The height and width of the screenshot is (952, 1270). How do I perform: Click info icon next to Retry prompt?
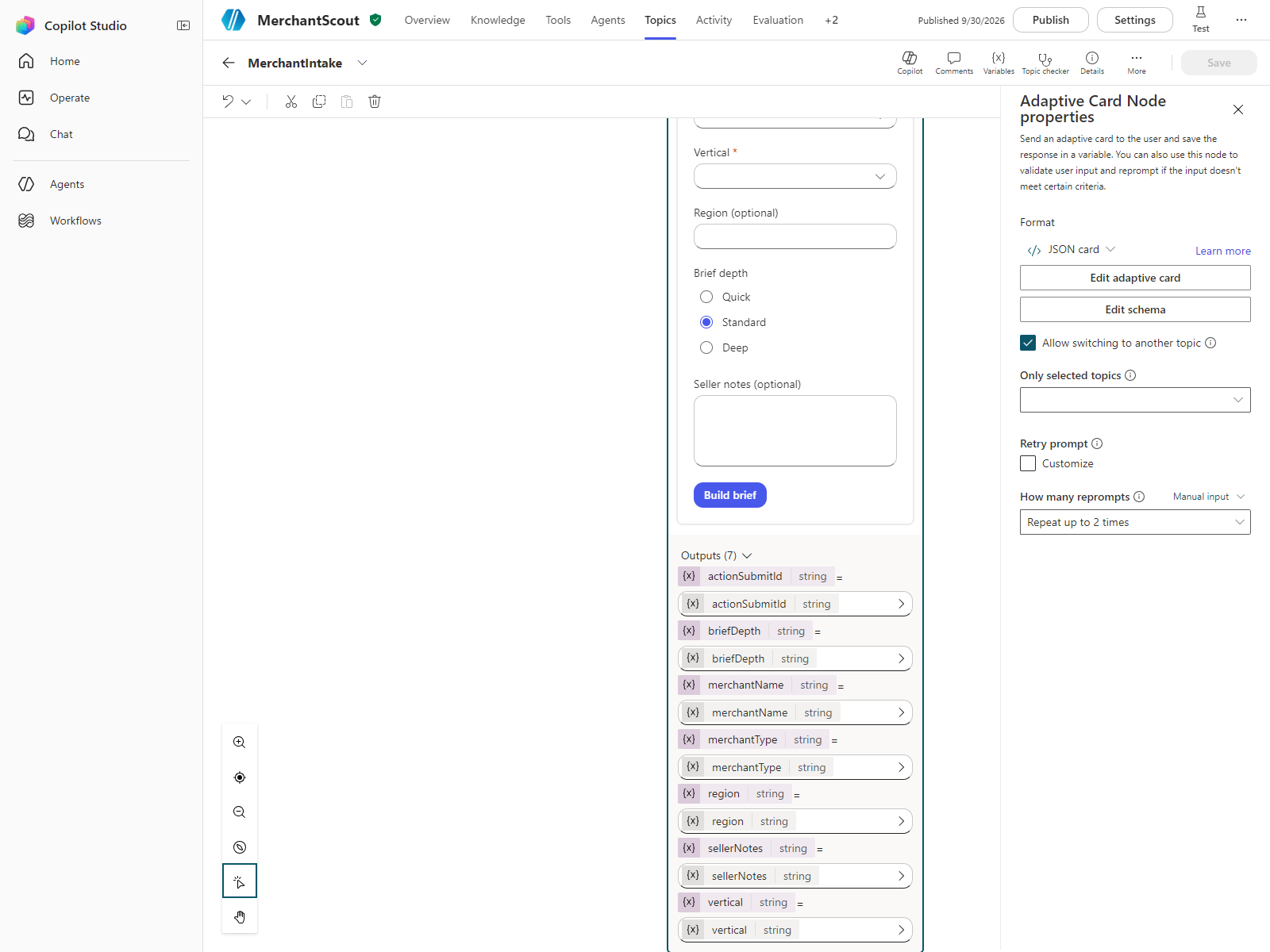(x=1097, y=443)
